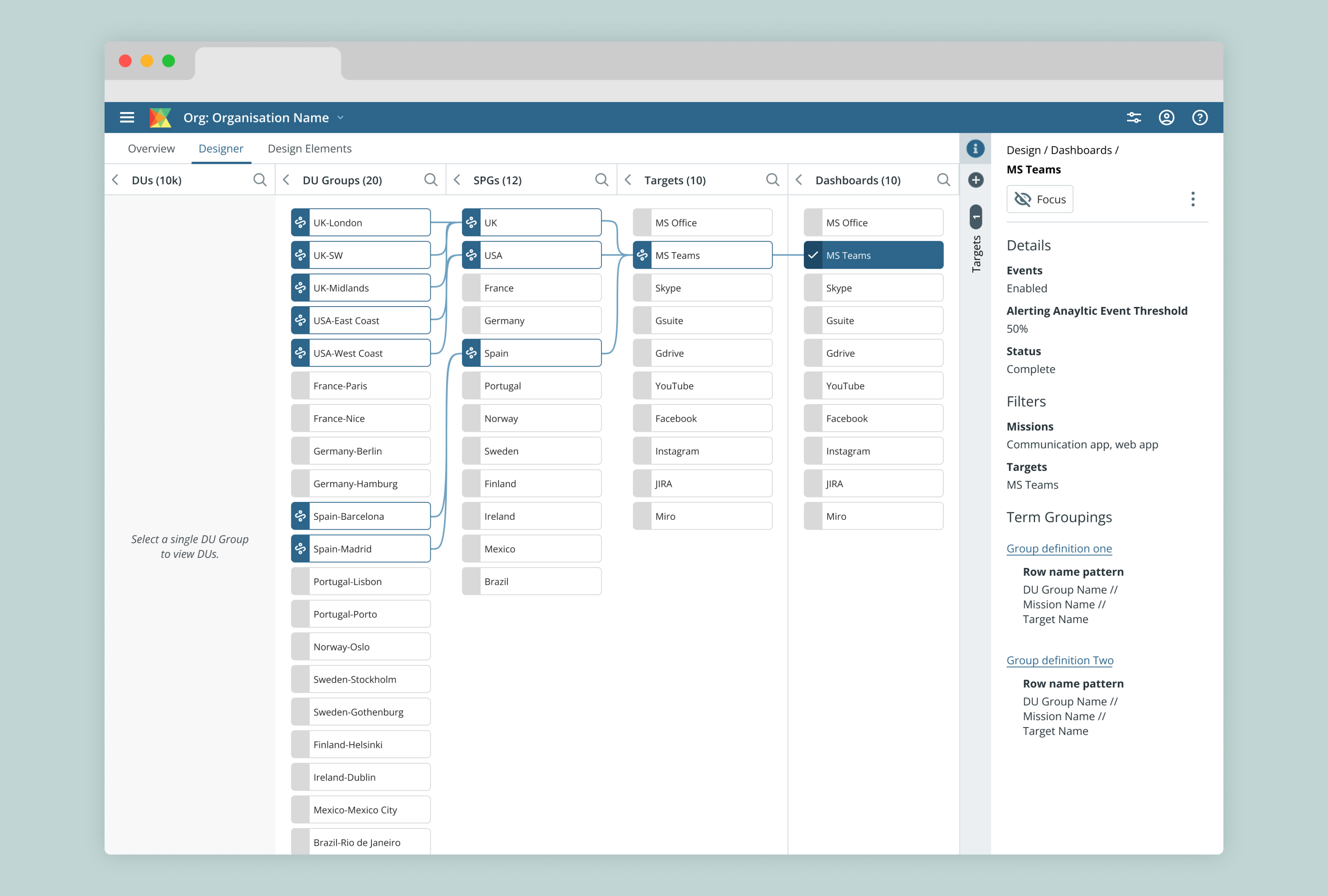Open the Design Elements tab
Image resolution: width=1328 pixels, height=896 pixels.
point(309,149)
